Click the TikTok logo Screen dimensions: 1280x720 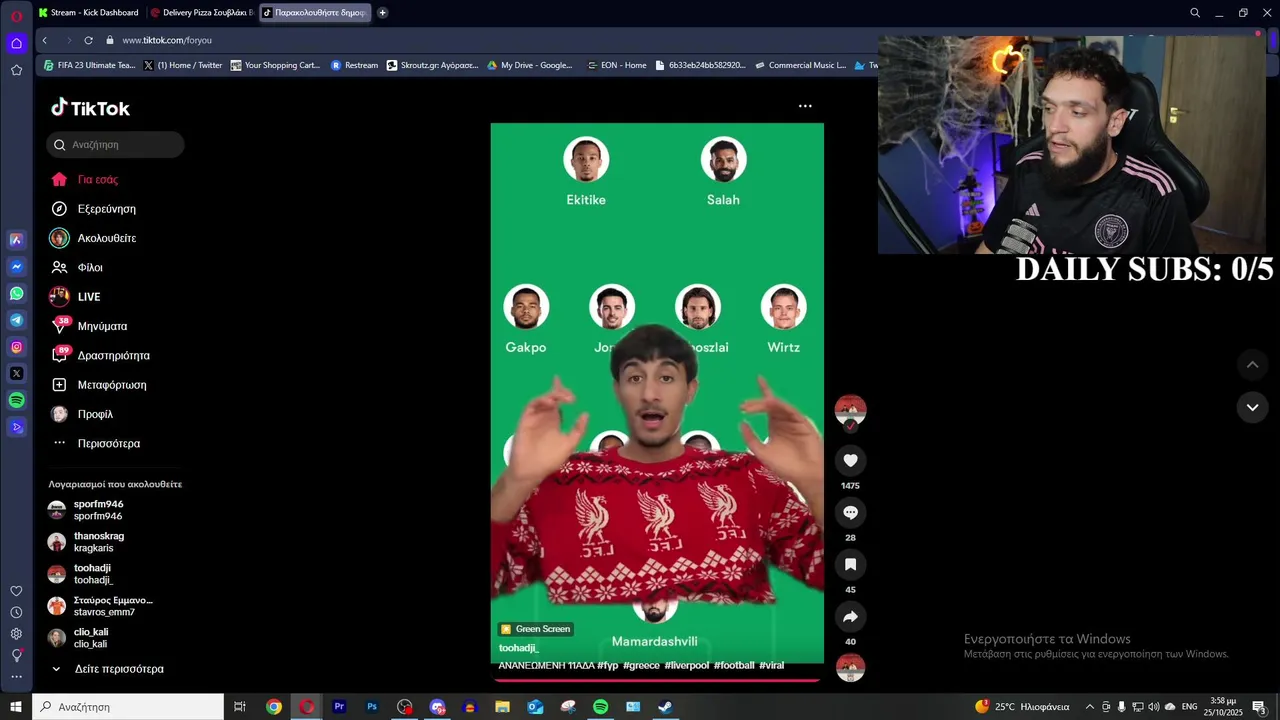click(x=90, y=108)
